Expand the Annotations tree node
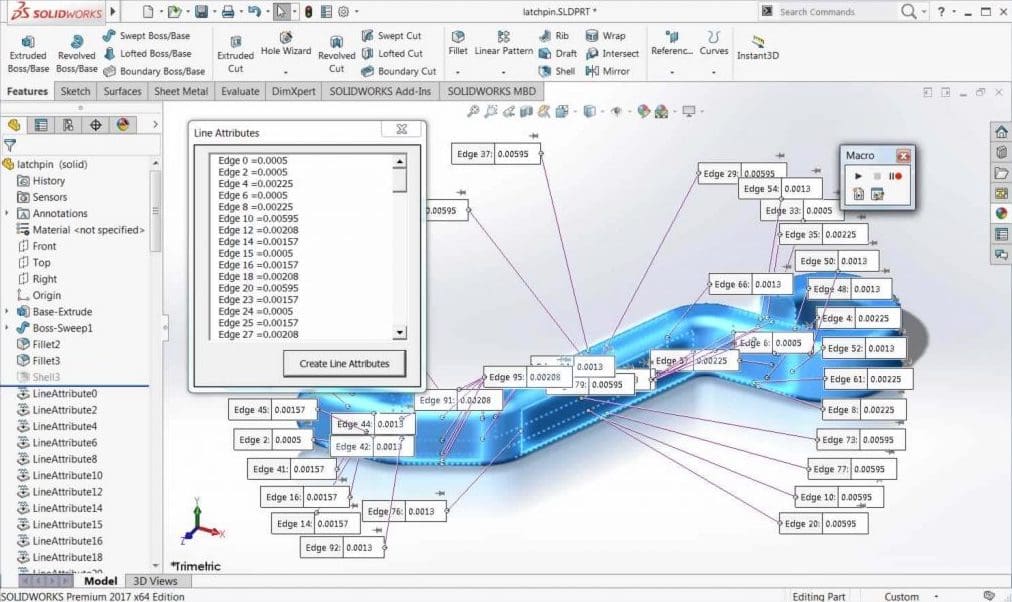The height and width of the screenshot is (602, 1012). pyautogui.click(x=8, y=213)
